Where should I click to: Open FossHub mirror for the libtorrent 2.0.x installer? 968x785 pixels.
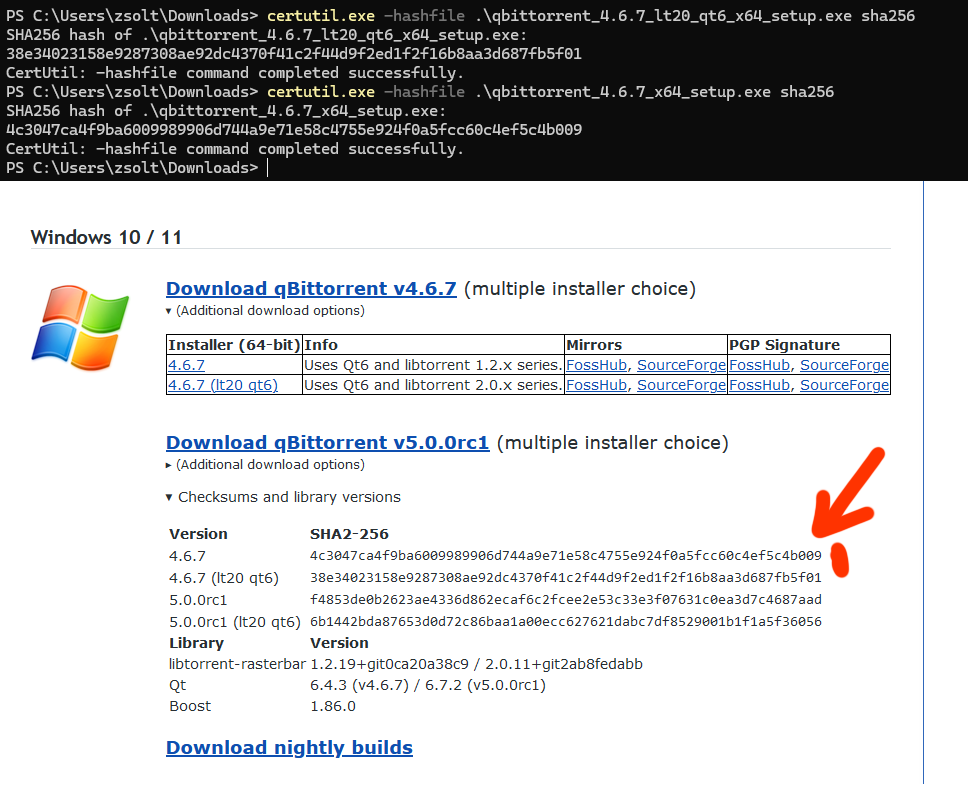[x=596, y=385]
